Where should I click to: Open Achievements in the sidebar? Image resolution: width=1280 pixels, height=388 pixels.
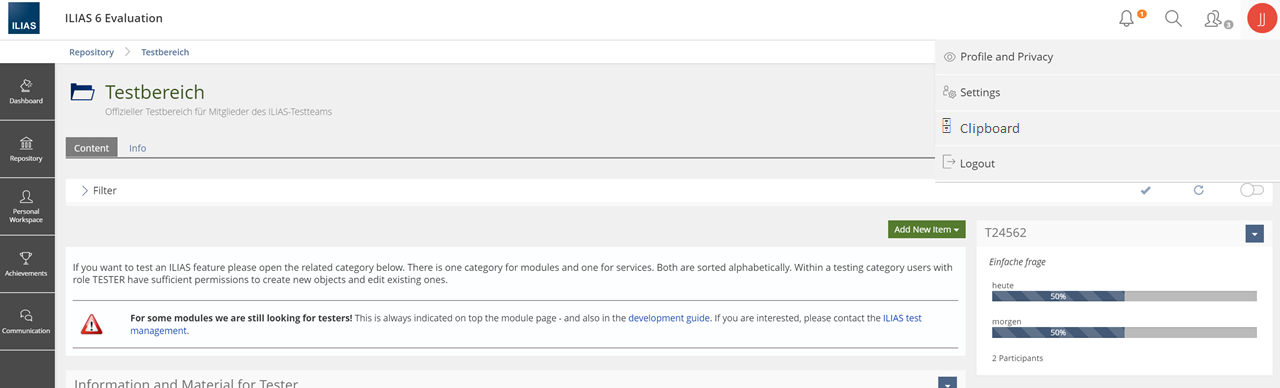tap(27, 264)
